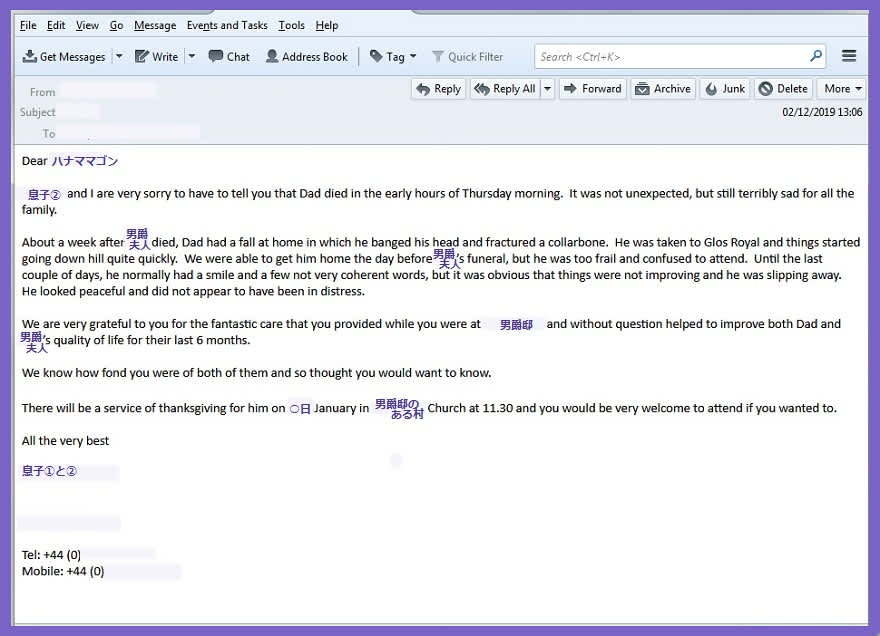Delete the current message

coord(783,89)
